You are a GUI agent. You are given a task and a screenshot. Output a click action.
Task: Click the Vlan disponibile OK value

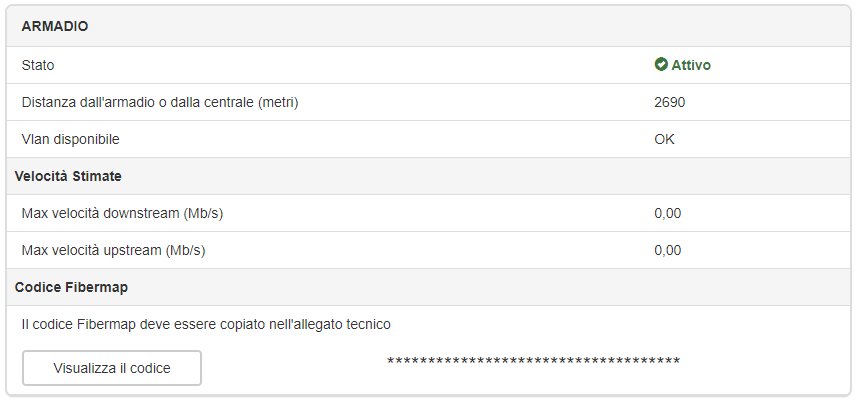click(x=664, y=139)
